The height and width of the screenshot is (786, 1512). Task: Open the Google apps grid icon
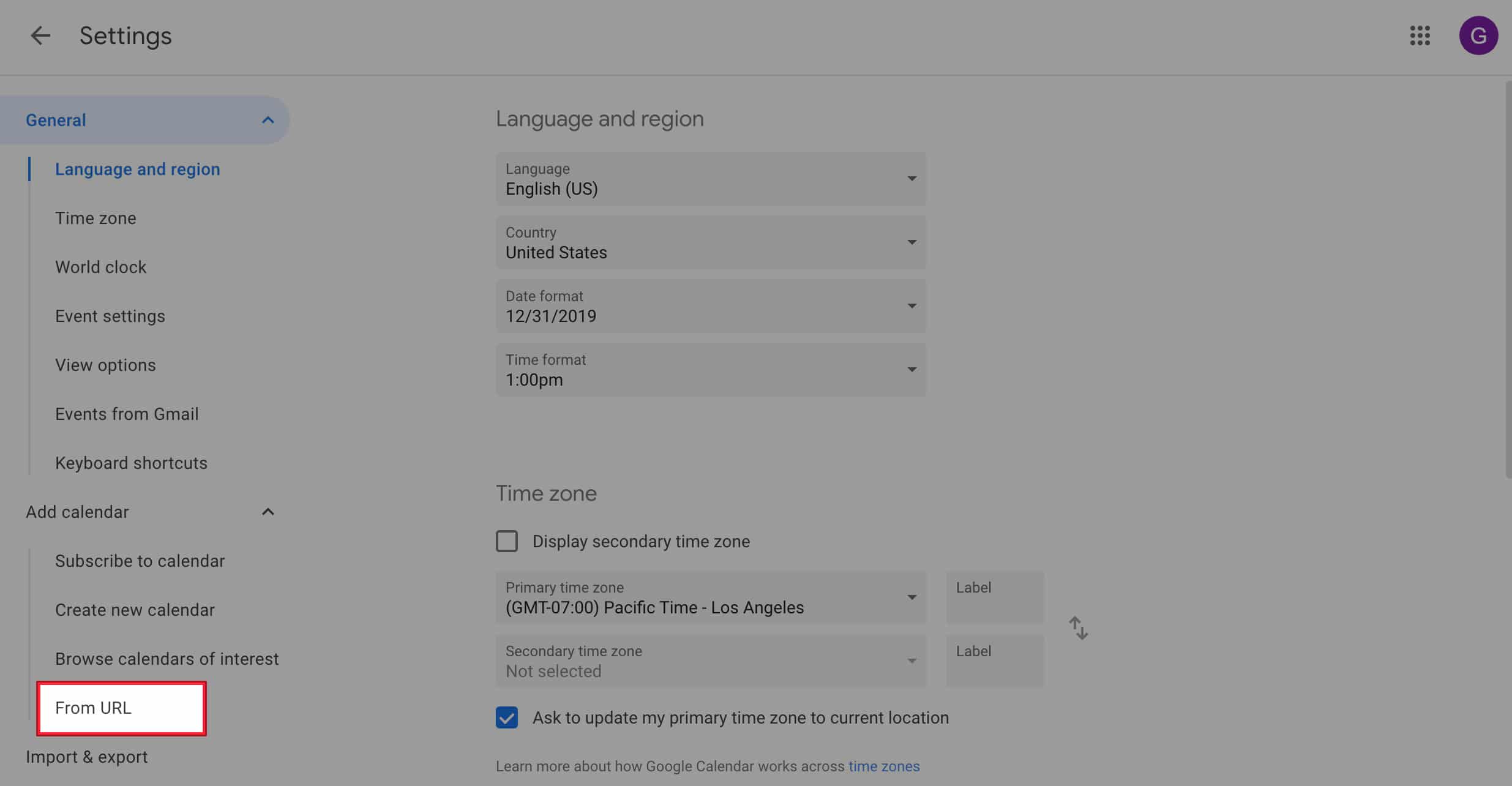click(x=1420, y=36)
